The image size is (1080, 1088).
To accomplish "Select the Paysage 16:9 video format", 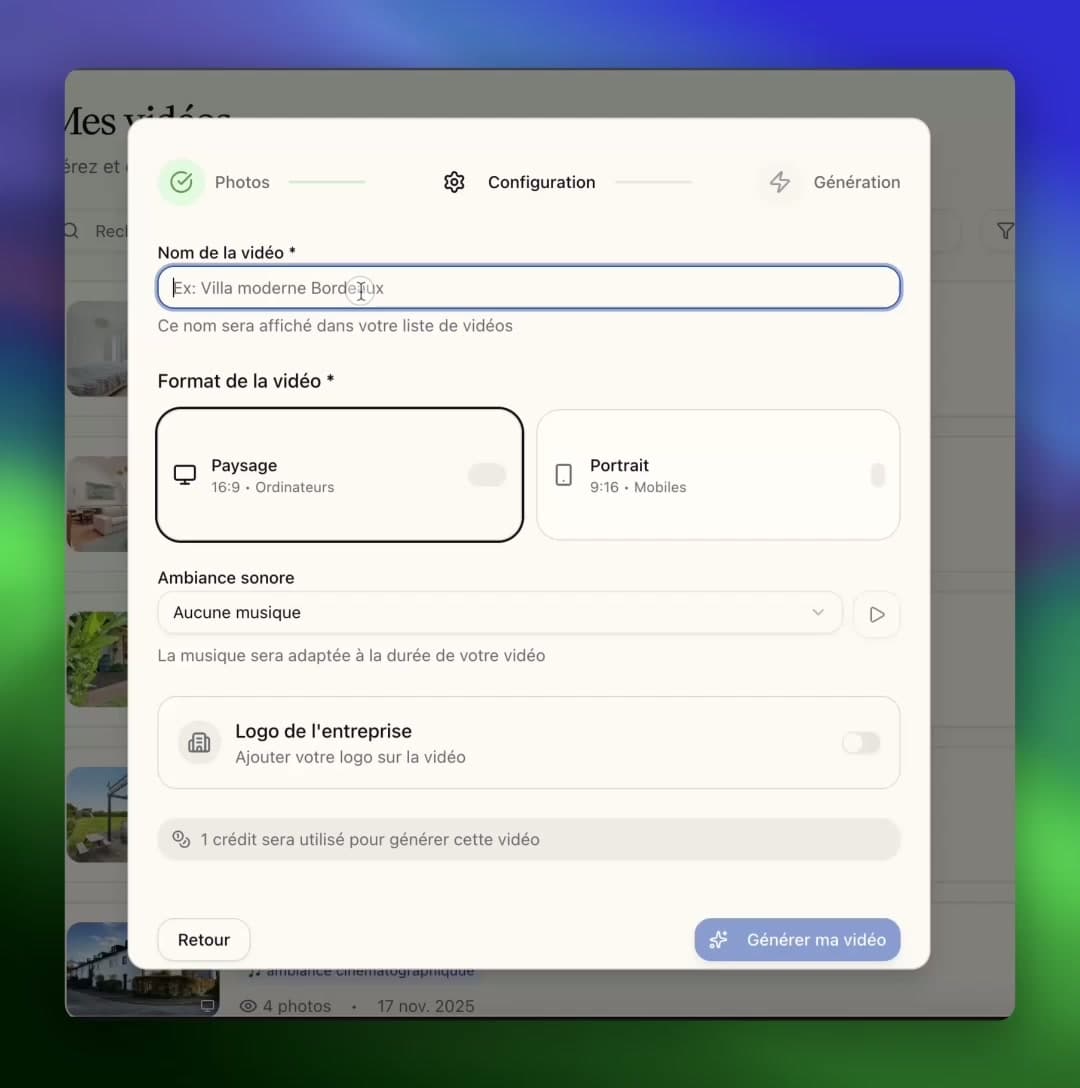I will (x=339, y=475).
